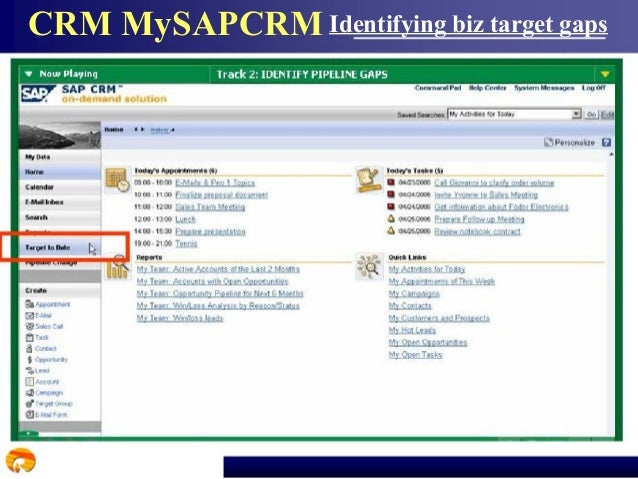Click the yellow triangle beside Review notebook contract
The width and height of the screenshot is (638, 479).
point(391,231)
